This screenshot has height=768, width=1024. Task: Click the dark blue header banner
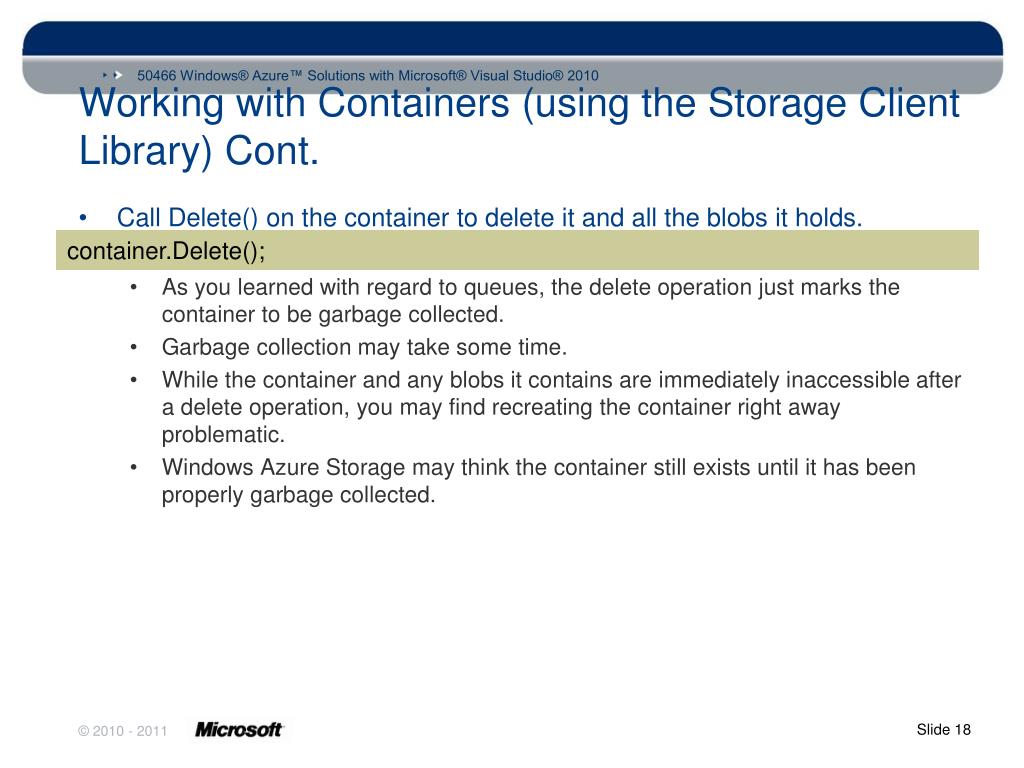513,38
